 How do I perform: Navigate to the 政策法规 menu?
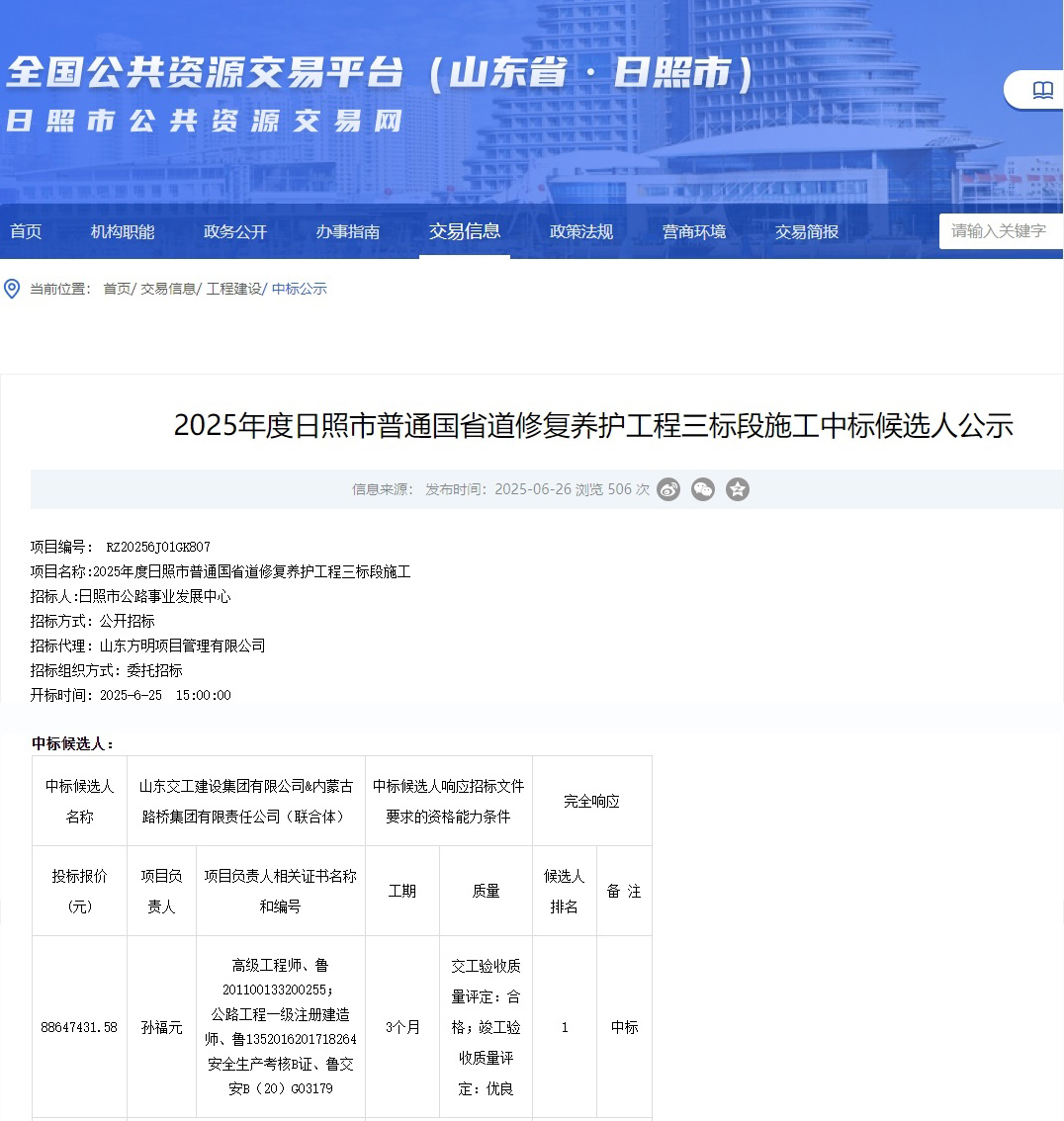point(581,231)
